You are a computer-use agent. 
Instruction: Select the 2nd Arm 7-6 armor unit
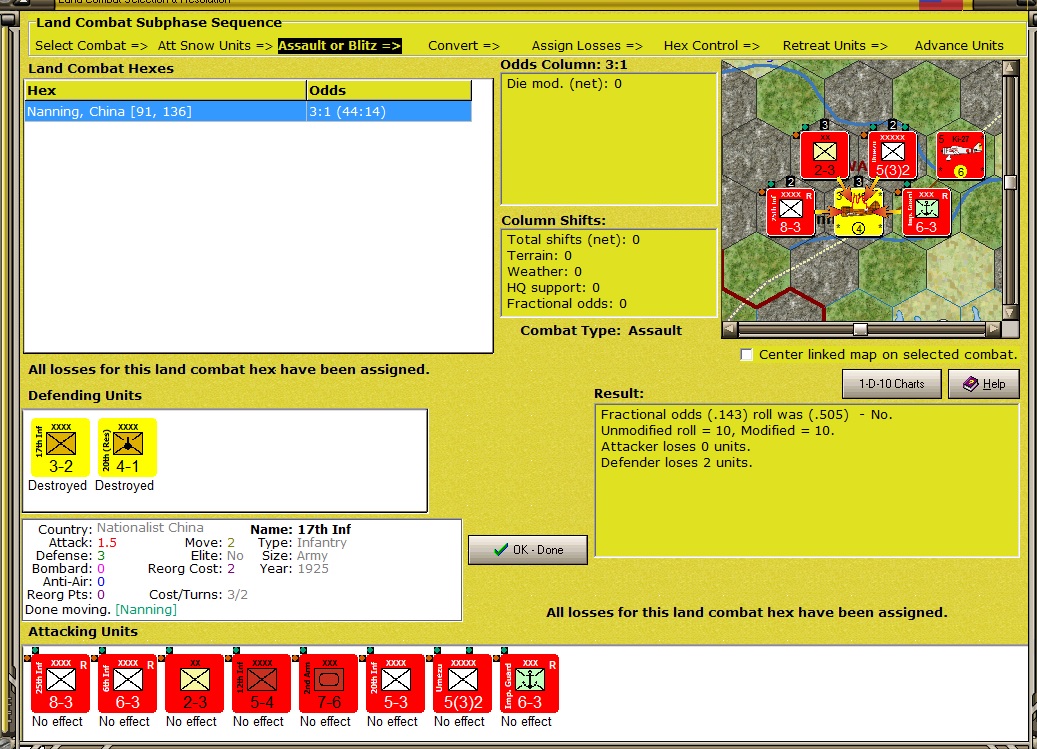329,683
